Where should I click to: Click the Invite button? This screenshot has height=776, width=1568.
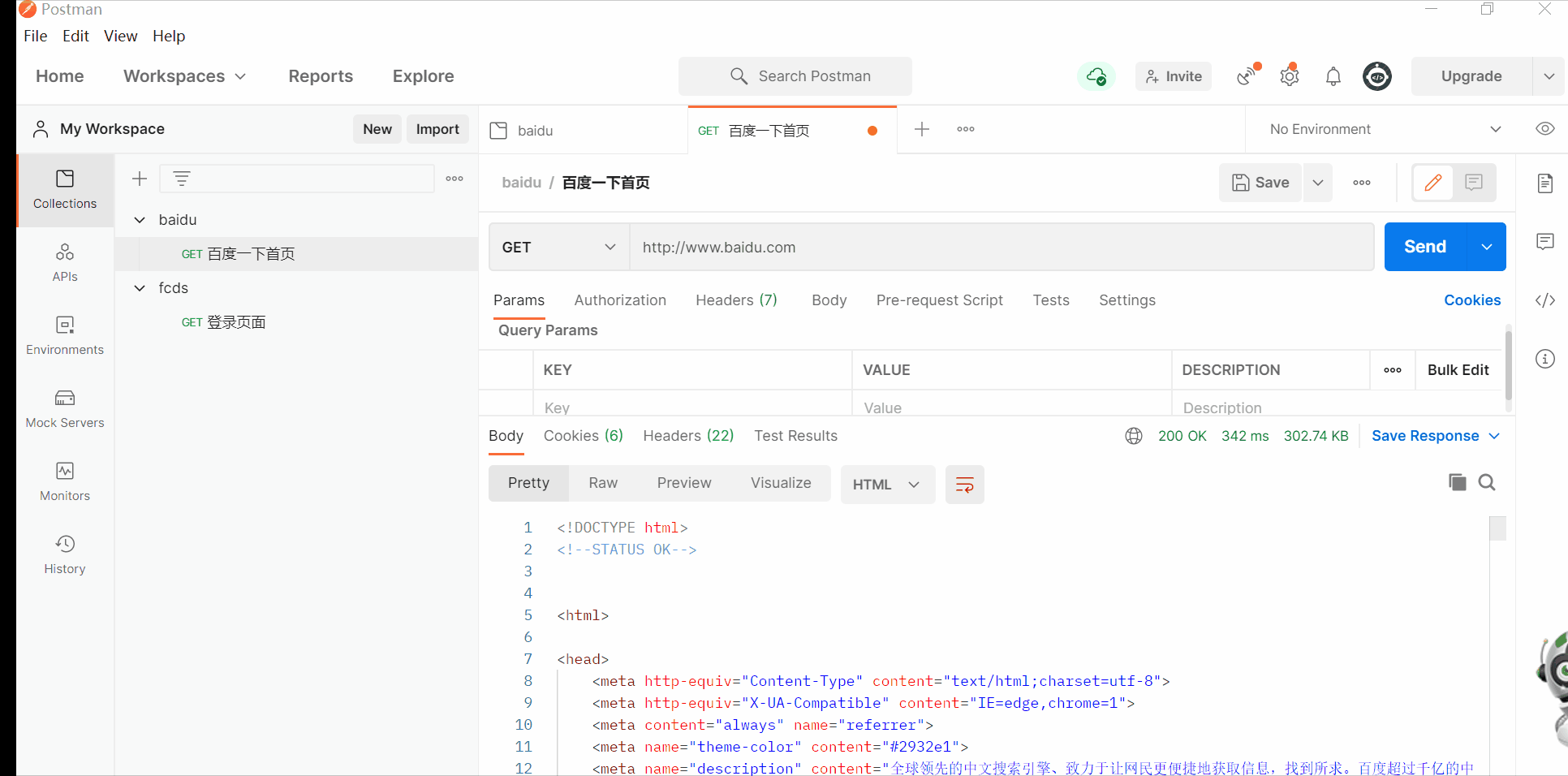coord(1174,76)
